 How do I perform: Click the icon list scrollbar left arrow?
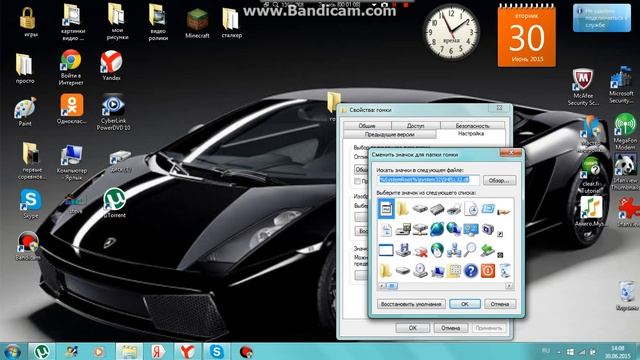[x=382, y=286]
